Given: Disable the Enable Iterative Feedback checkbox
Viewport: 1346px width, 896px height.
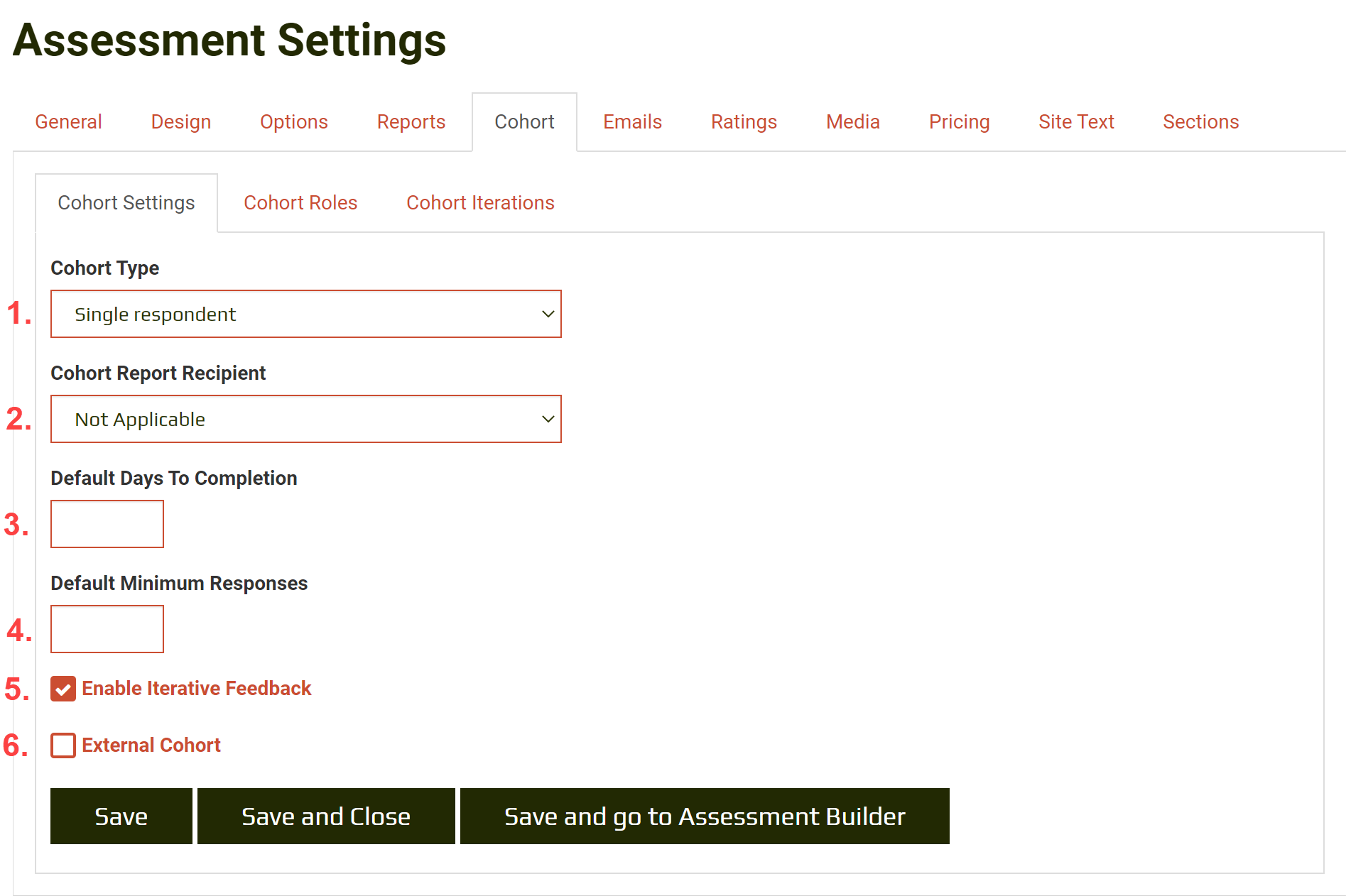Looking at the screenshot, I should 63,688.
